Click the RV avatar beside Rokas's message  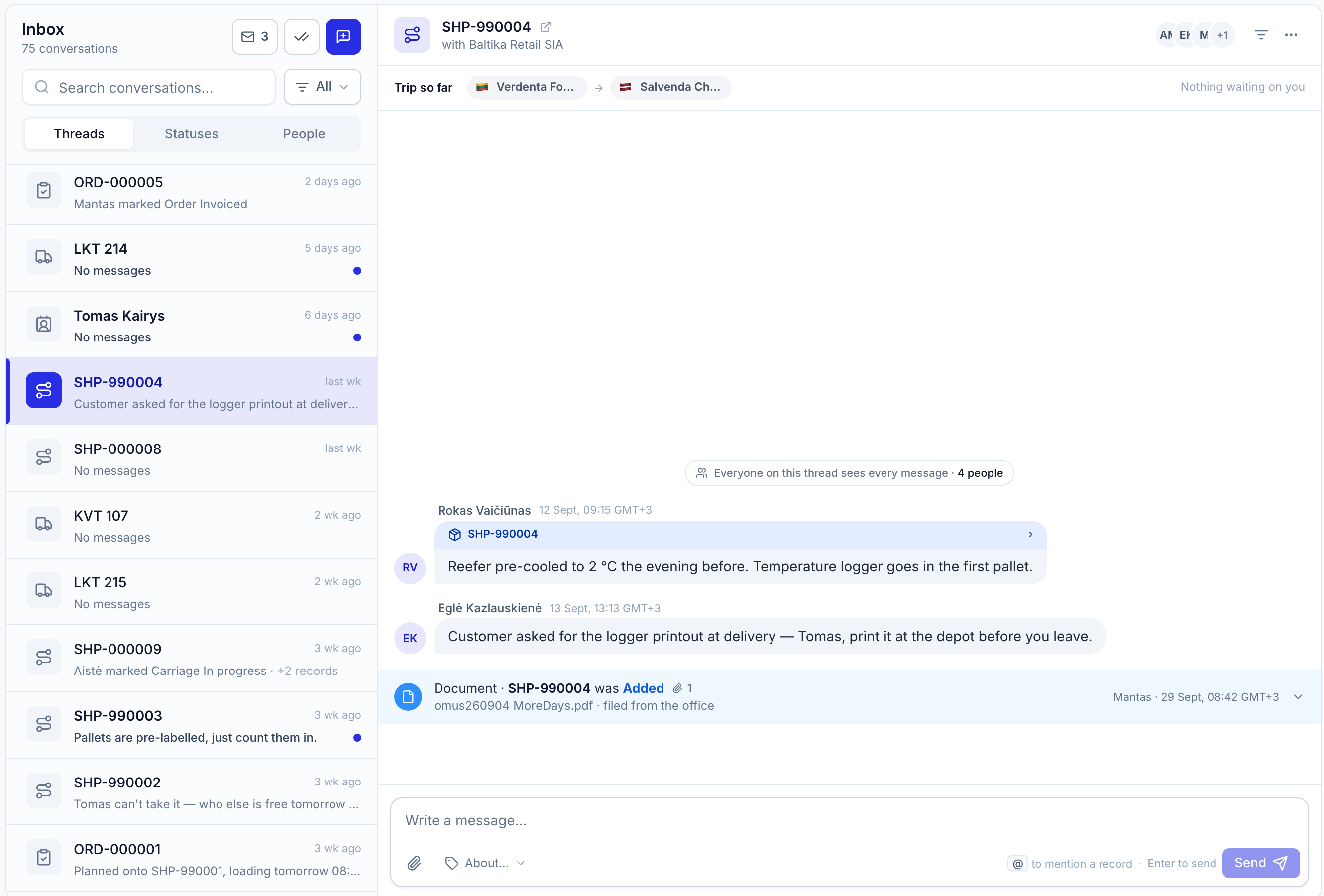[410, 568]
